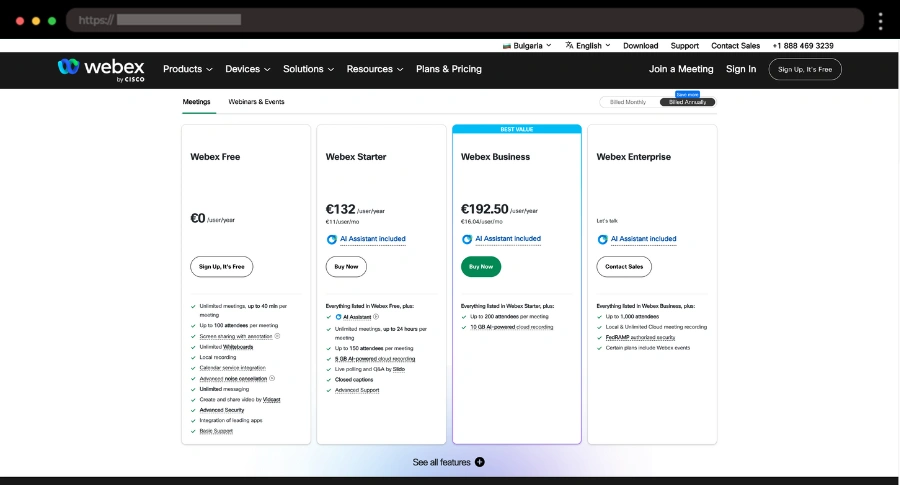Click the BEST VALUE banner
The image size is (900, 485).
coord(517,129)
